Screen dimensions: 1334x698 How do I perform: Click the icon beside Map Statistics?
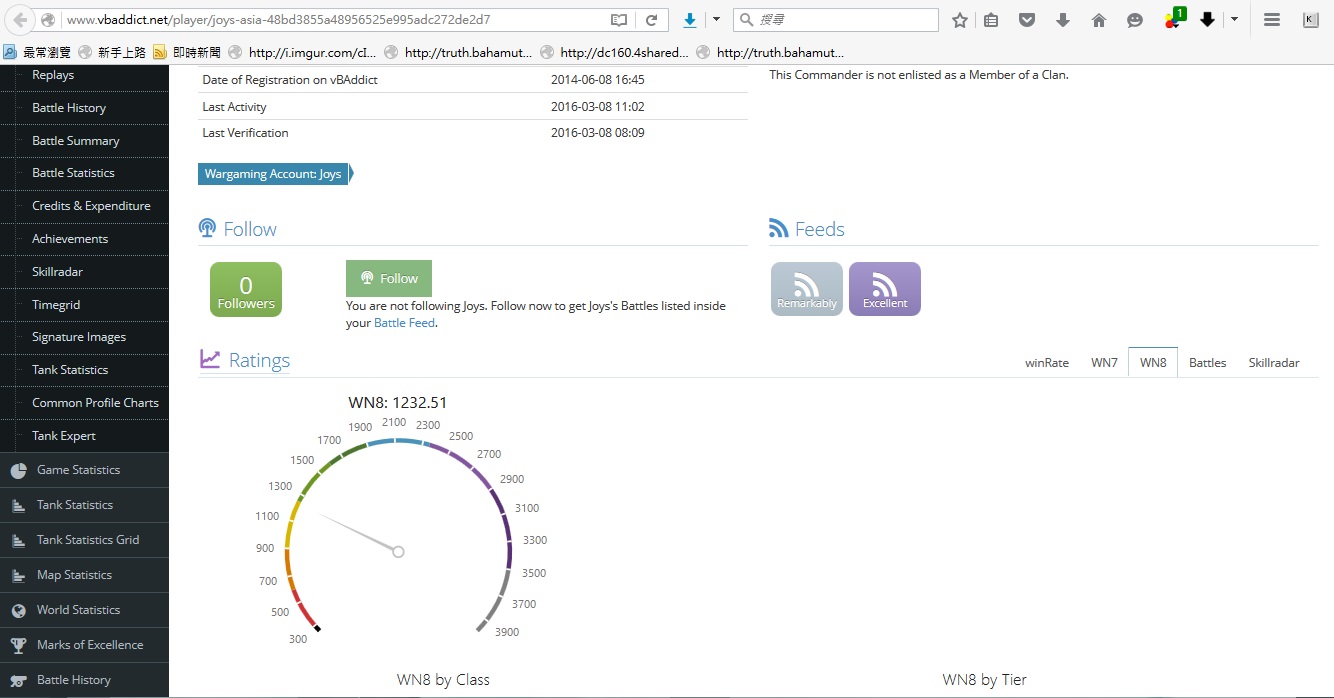pos(18,575)
